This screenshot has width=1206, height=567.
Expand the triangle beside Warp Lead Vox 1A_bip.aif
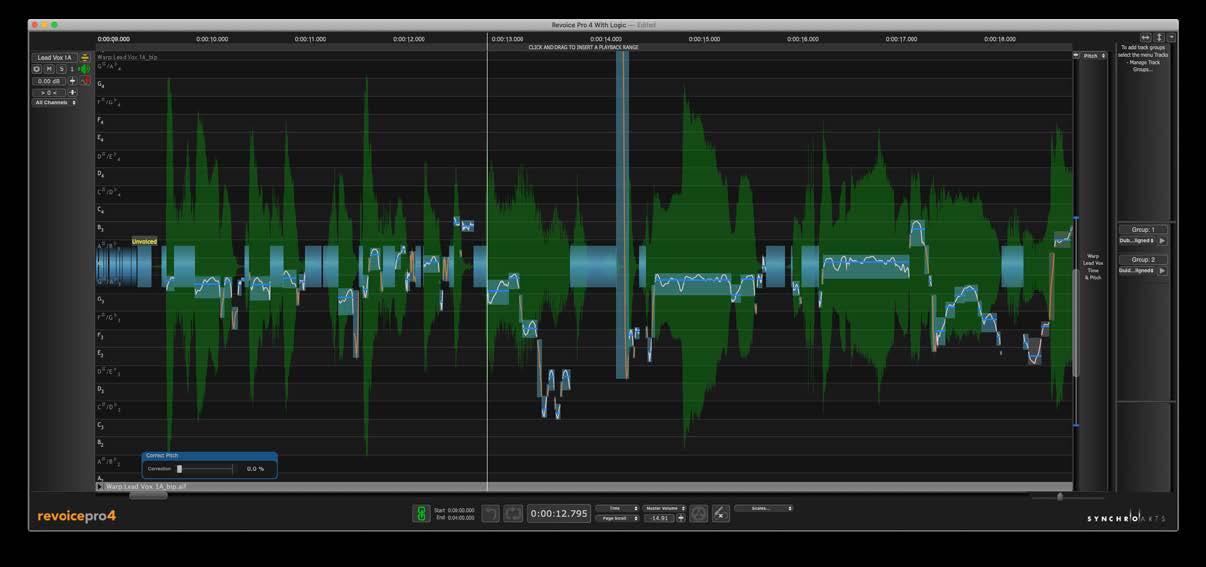[x=100, y=487]
